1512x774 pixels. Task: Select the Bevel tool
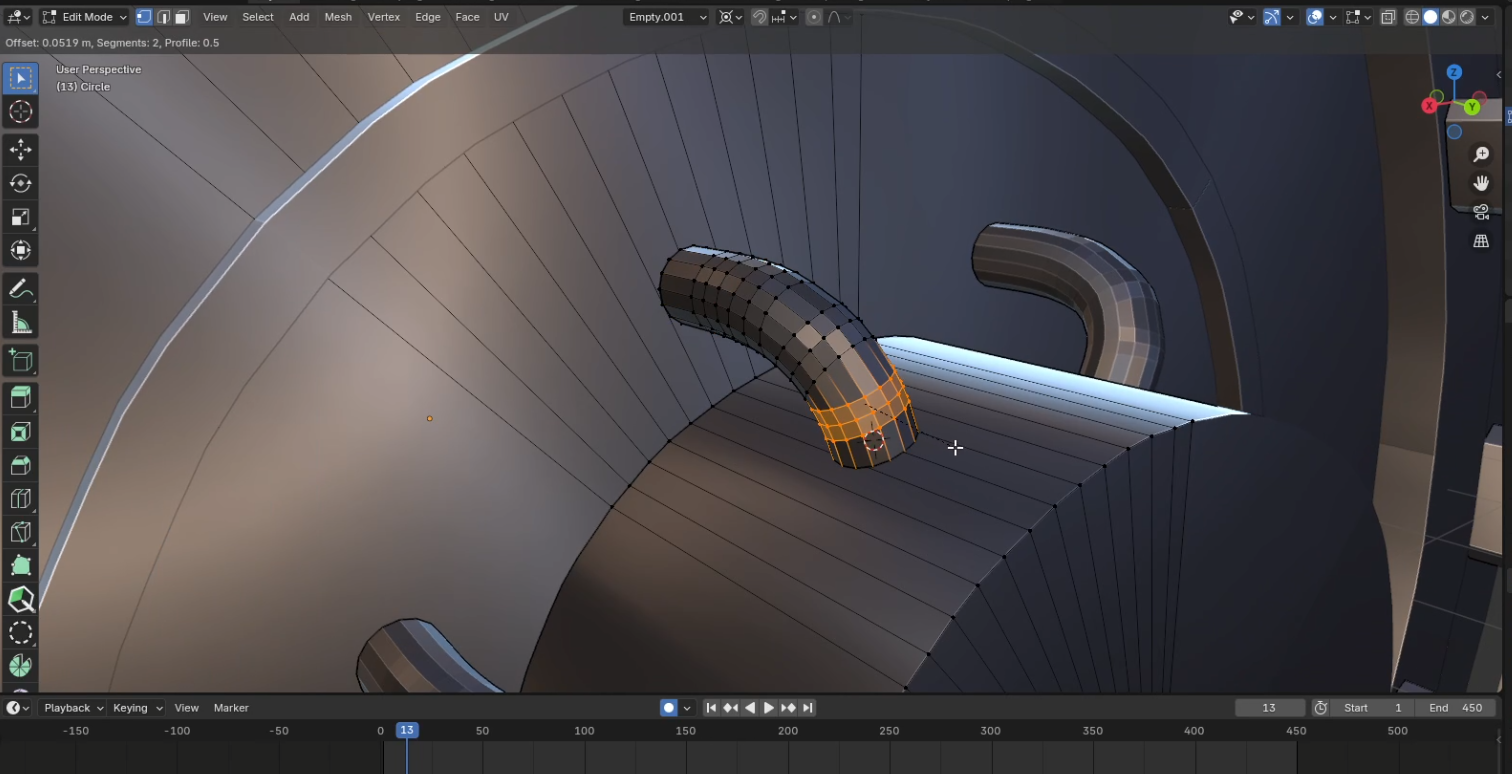pos(20,465)
